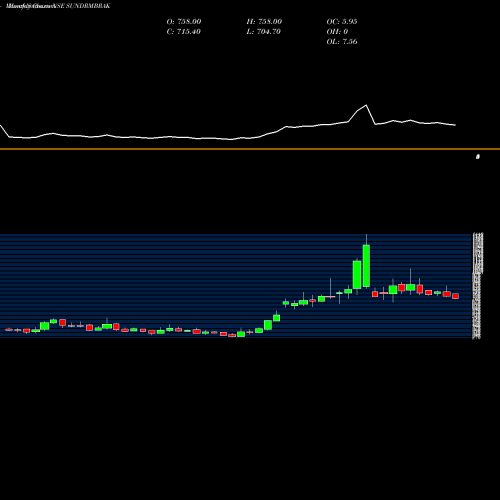Select the close price text C: 715.40

pyautogui.click(x=184, y=32)
